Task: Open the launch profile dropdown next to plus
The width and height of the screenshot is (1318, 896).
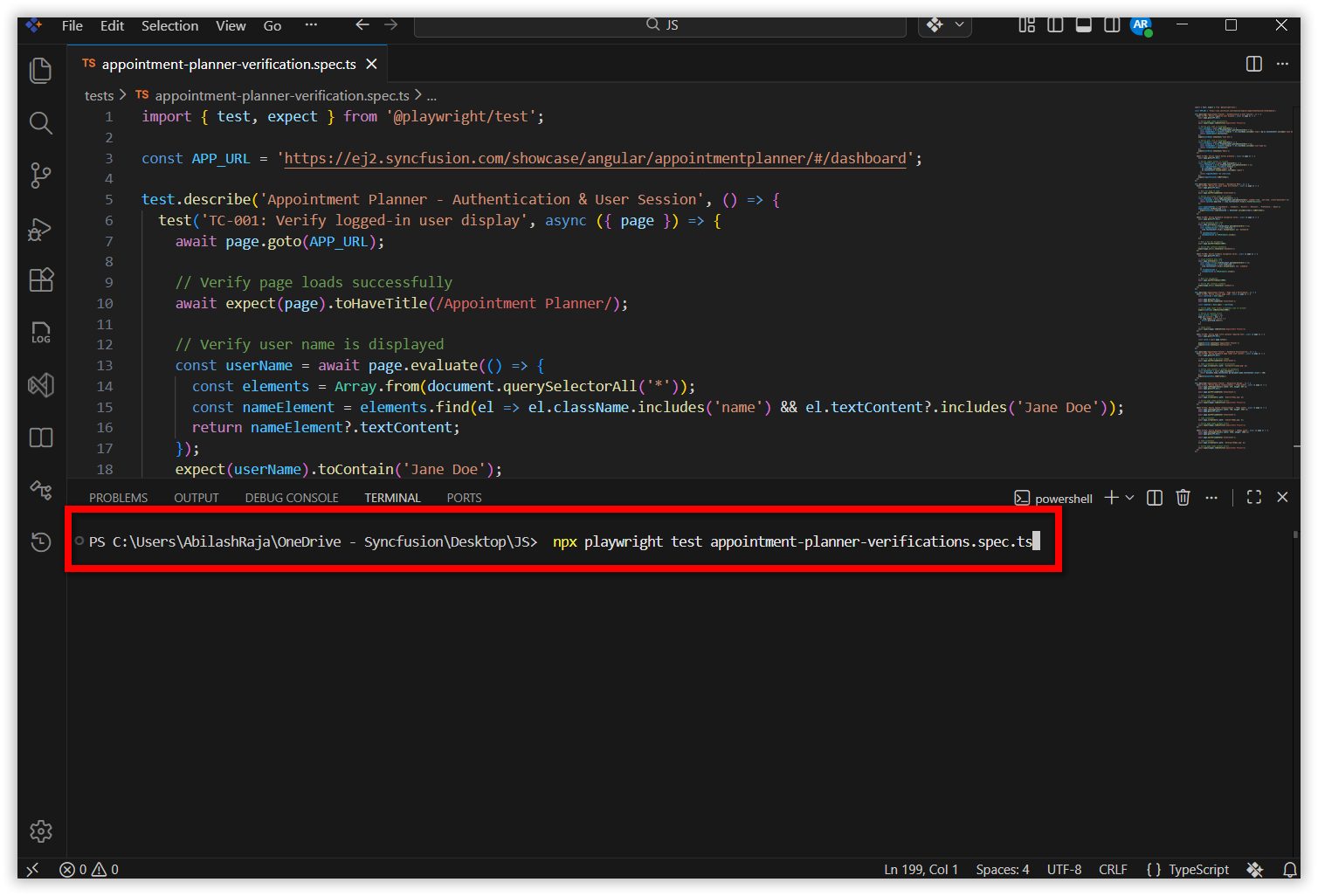Action: click(1129, 498)
